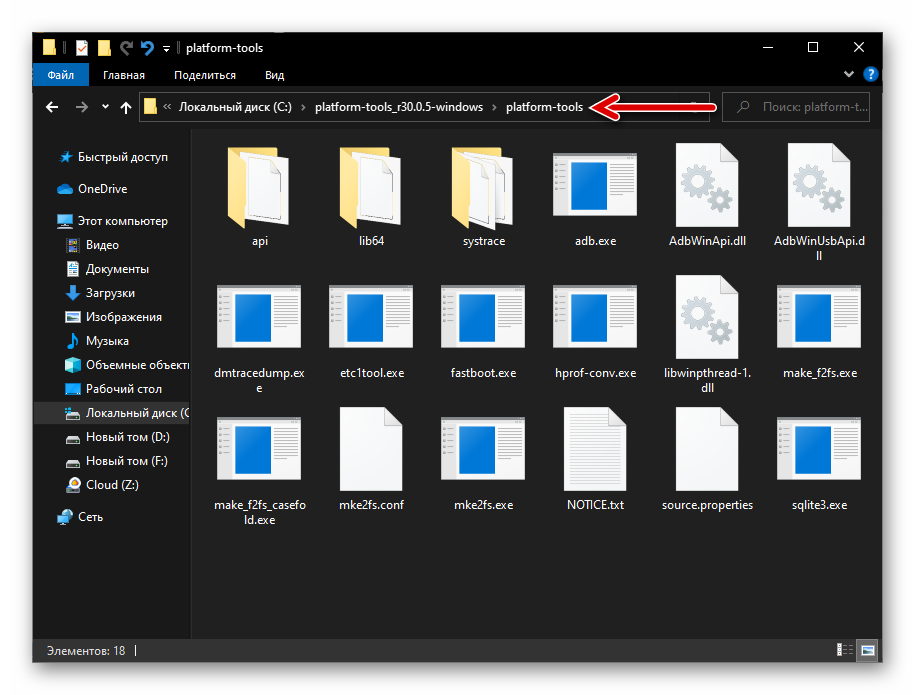This screenshot has height=695, width=915.
Task: Switch to the Вид ribbon tab
Action: pos(274,75)
